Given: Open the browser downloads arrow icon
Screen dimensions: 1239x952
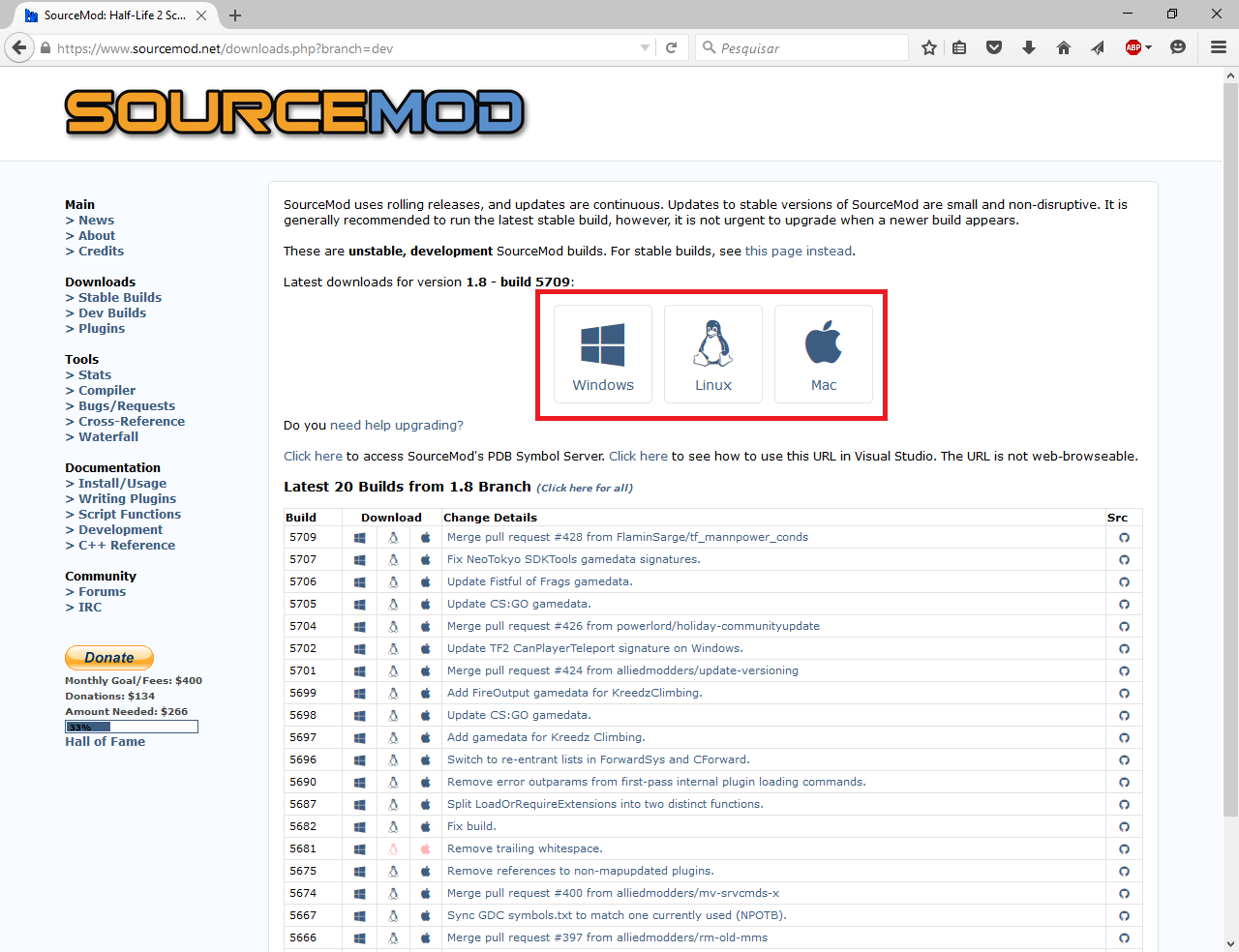Looking at the screenshot, I should coord(1029,47).
